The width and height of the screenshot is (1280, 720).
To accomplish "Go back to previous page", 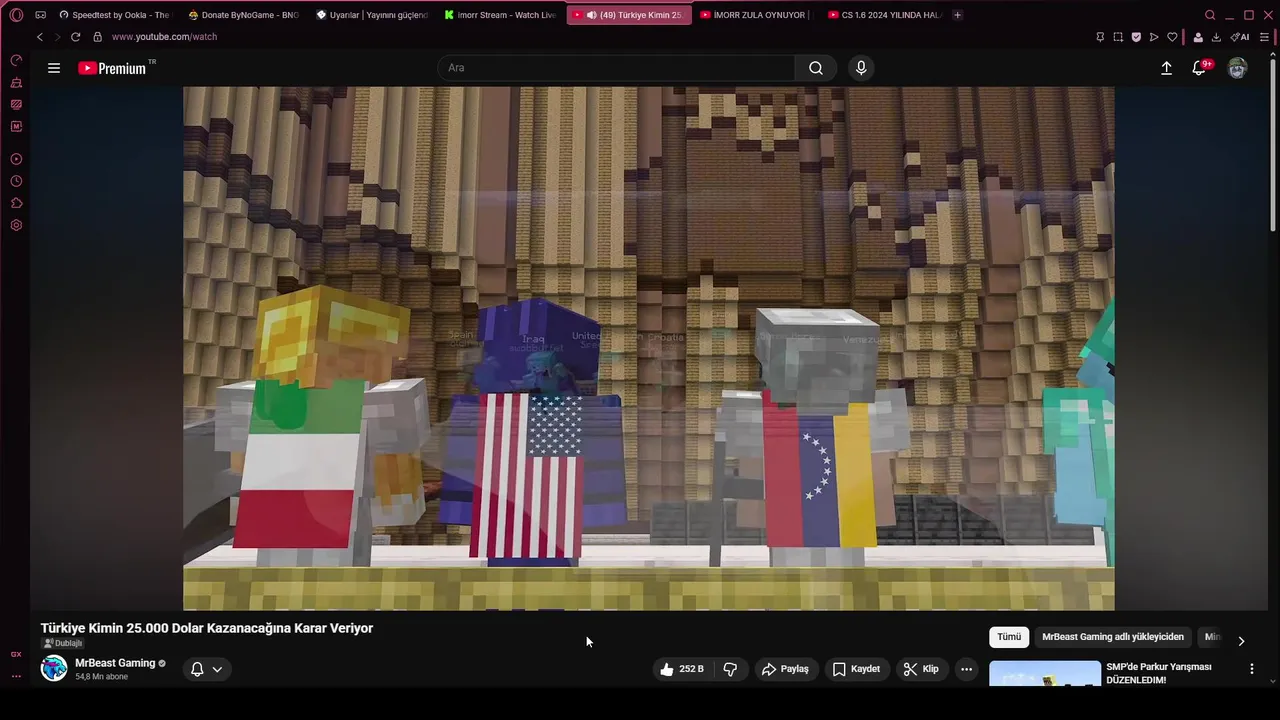I will [40, 37].
